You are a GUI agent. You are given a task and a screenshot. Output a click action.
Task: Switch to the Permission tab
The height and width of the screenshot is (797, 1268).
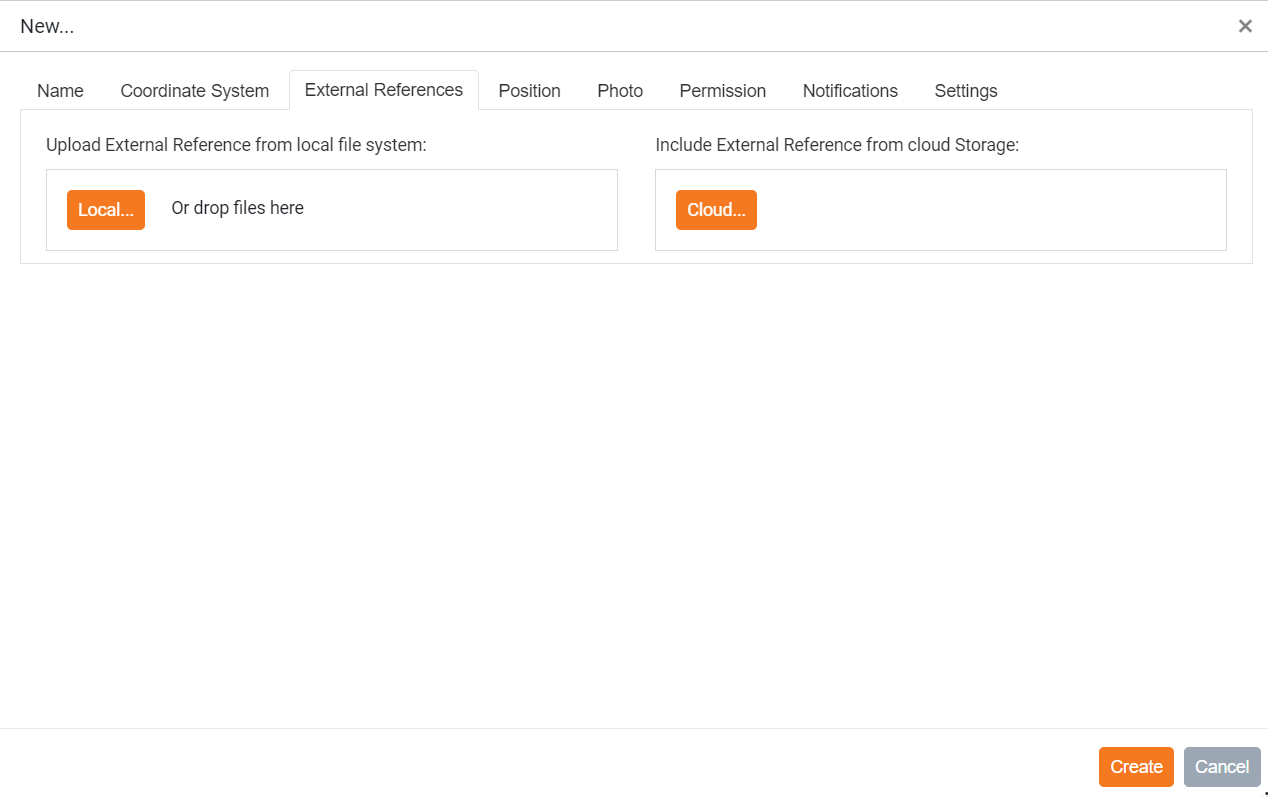pyautogui.click(x=722, y=91)
